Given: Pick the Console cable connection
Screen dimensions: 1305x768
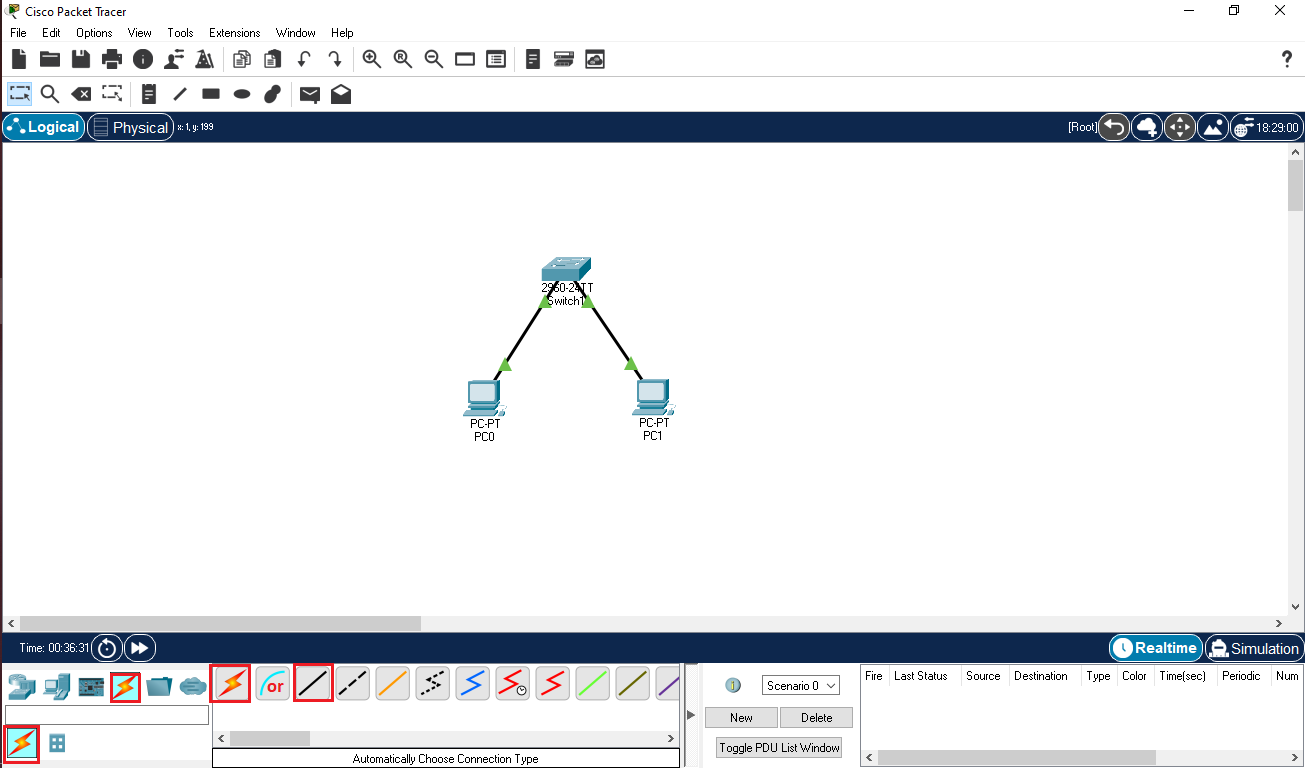Looking at the screenshot, I should [x=272, y=684].
